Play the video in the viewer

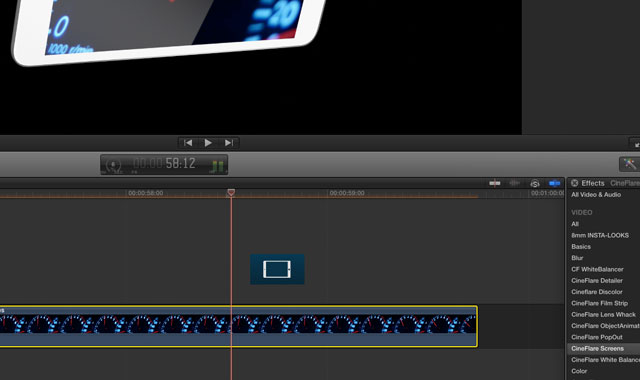[208, 143]
